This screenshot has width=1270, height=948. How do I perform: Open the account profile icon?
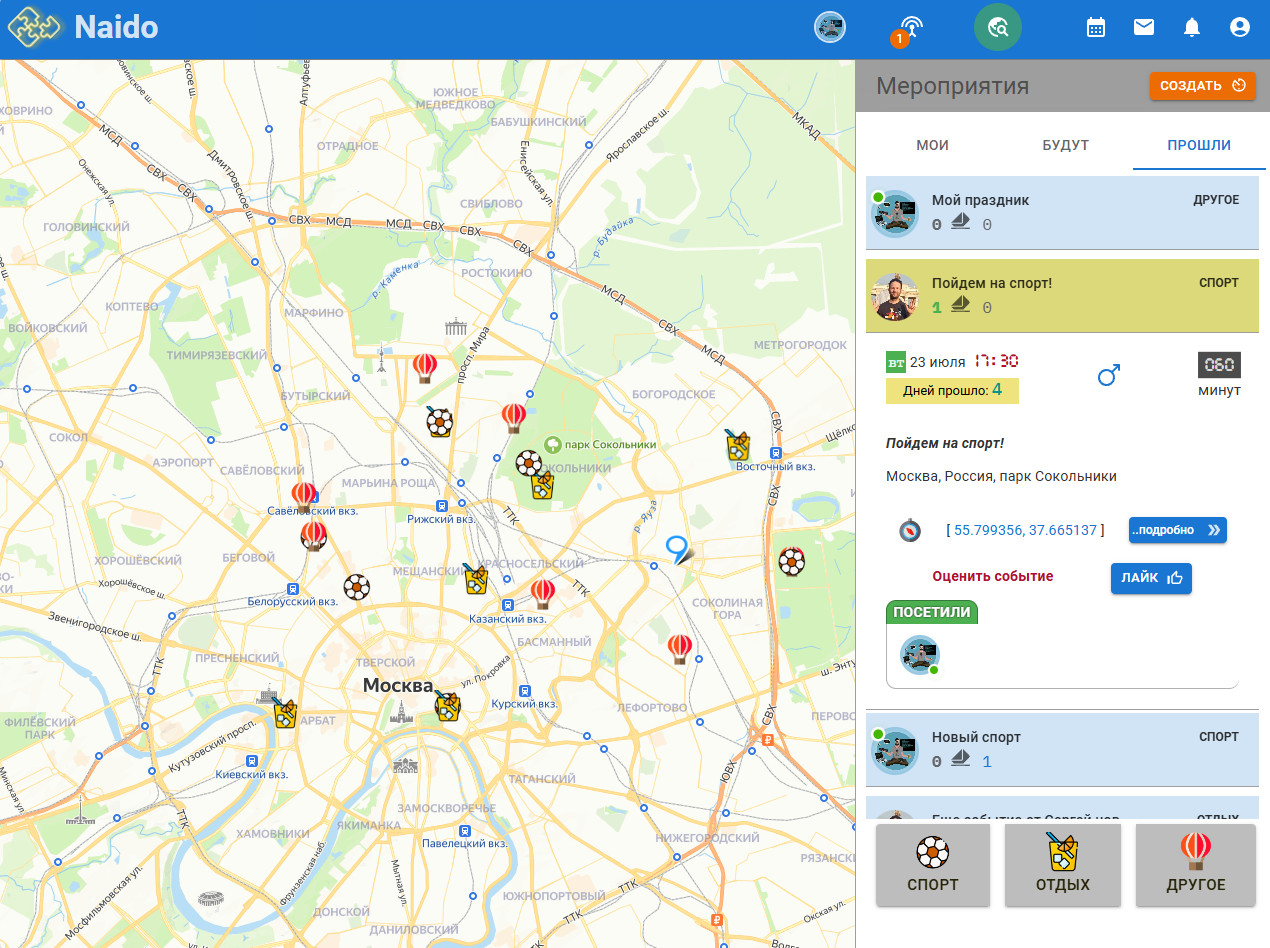pyautogui.click(x=1240, y=27)
